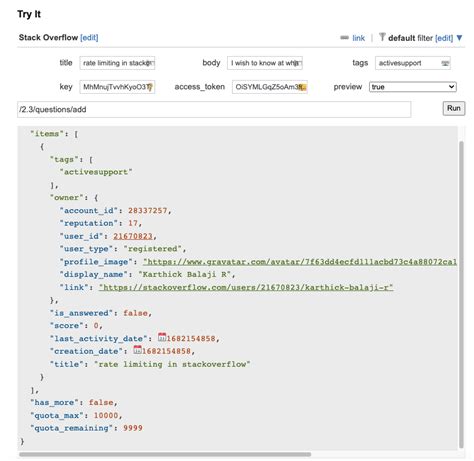Click the filter funnel icon
Image resolution: width=474 pixels, height=461 pixels.
pos(382,37)
